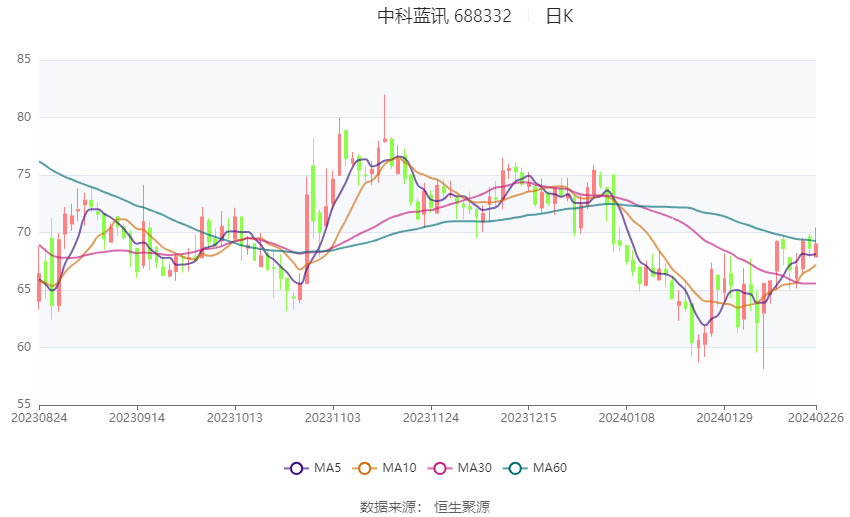Click the x-axis date 20240129
The width and height of the screenshot is (850, 517).
(724, 418)
